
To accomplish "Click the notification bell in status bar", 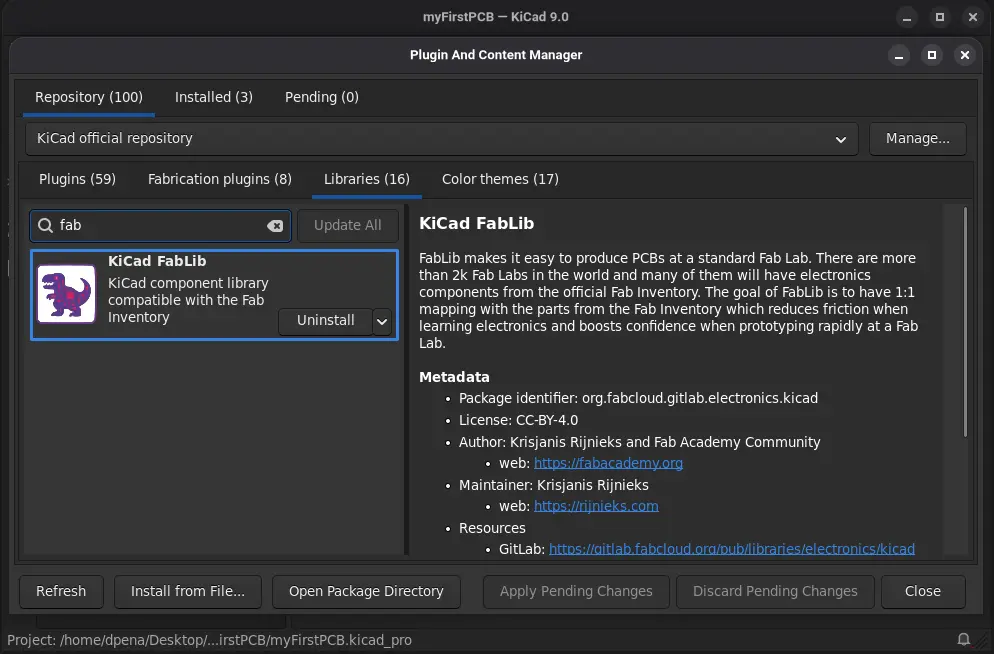I will 964,639.
